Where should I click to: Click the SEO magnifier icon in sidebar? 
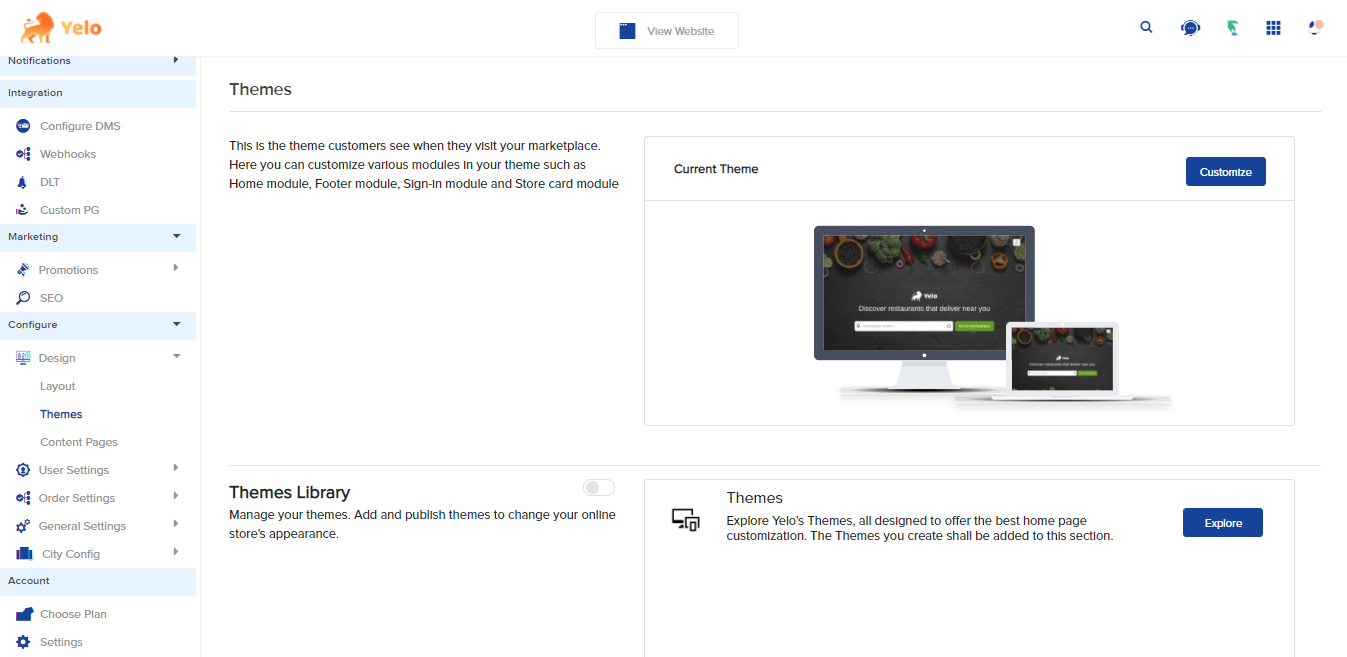click(23, 298)
